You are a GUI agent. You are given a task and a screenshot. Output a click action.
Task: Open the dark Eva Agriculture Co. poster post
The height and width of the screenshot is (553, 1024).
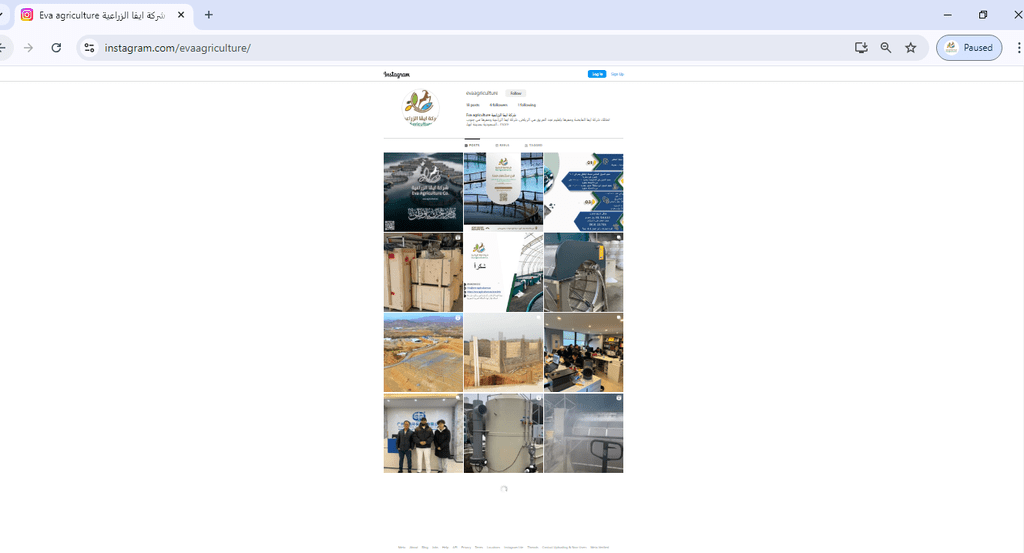pyautogui.click(x=423, y=192)
